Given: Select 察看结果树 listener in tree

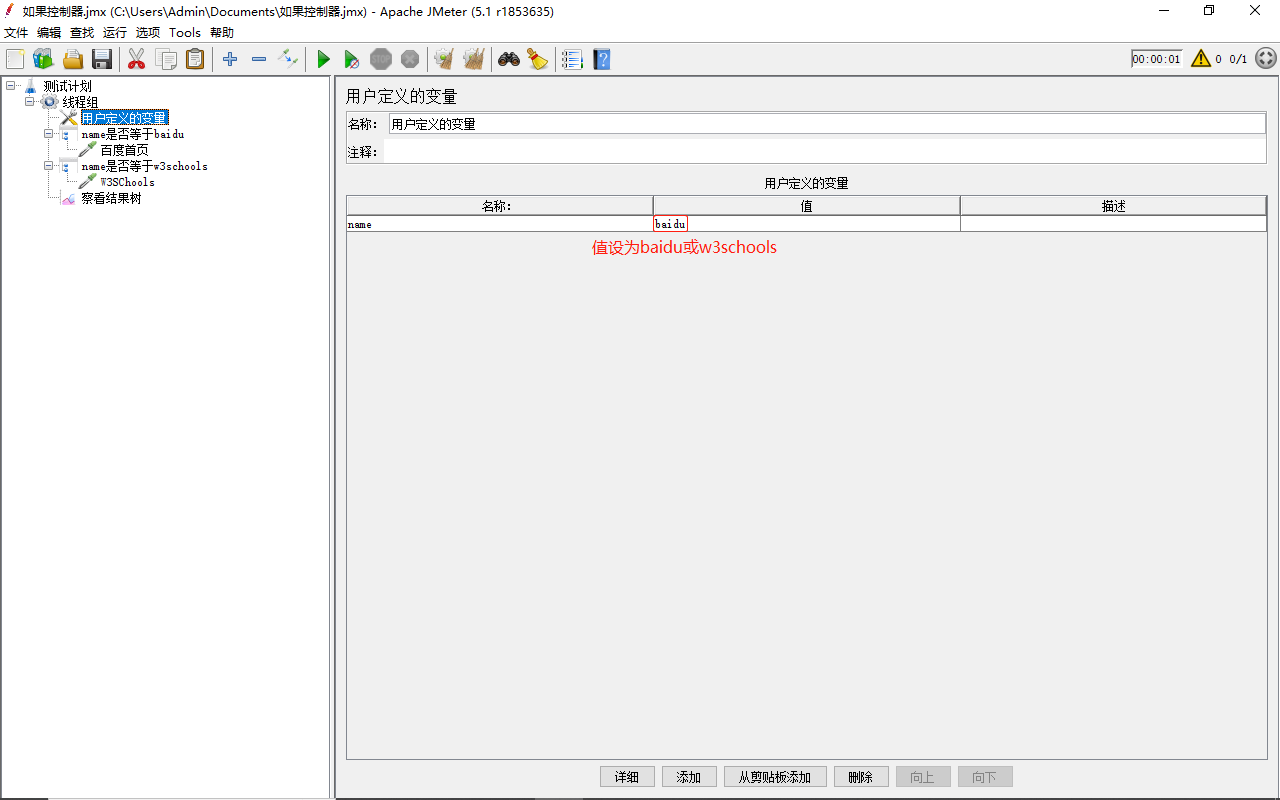Looking at the screenshot, I should (x=111, y=198).
